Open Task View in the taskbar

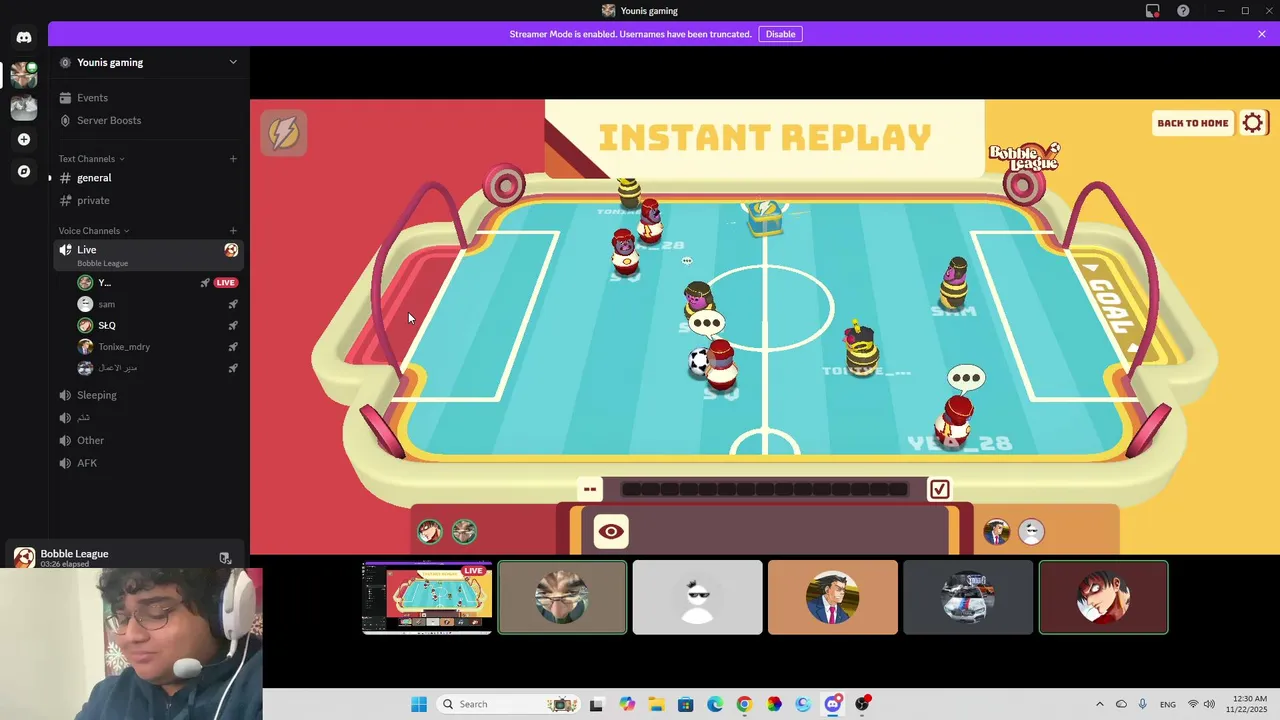click(x=597, y=704)
